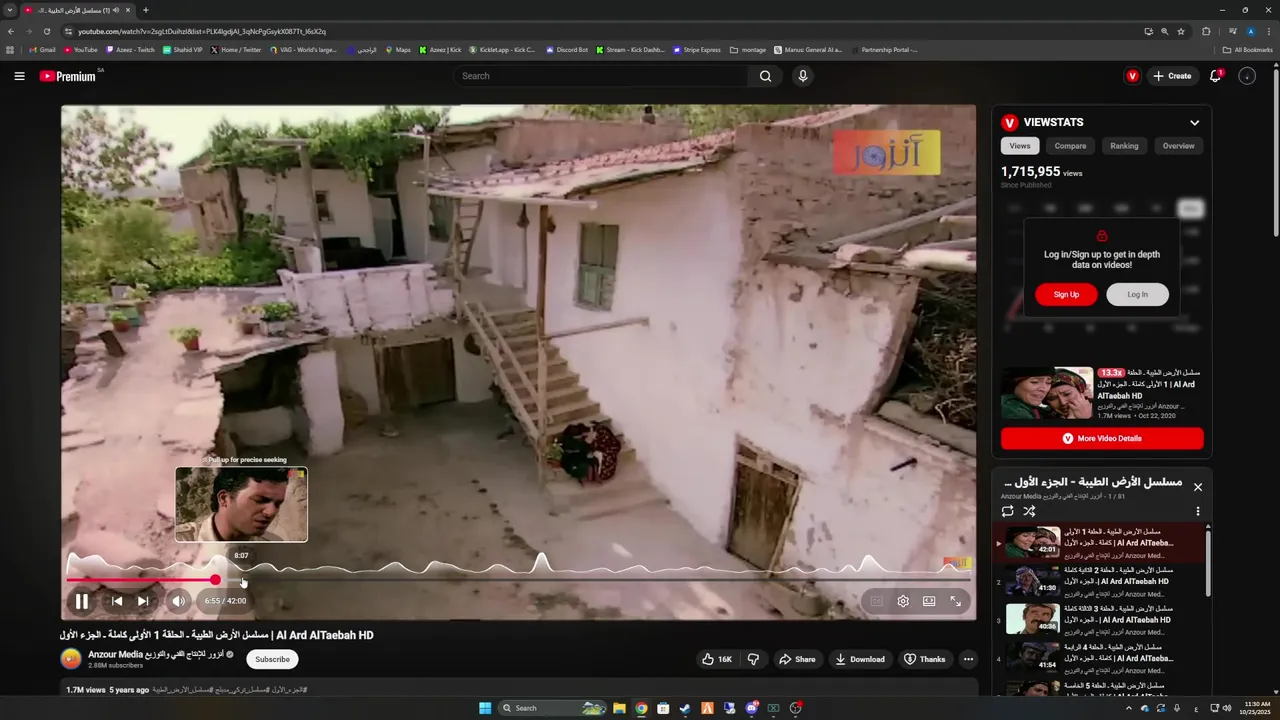Viewport: 1280px width, 720px height.
Task: Go to the YouTube Premium home logo
Action: [68, 76]
